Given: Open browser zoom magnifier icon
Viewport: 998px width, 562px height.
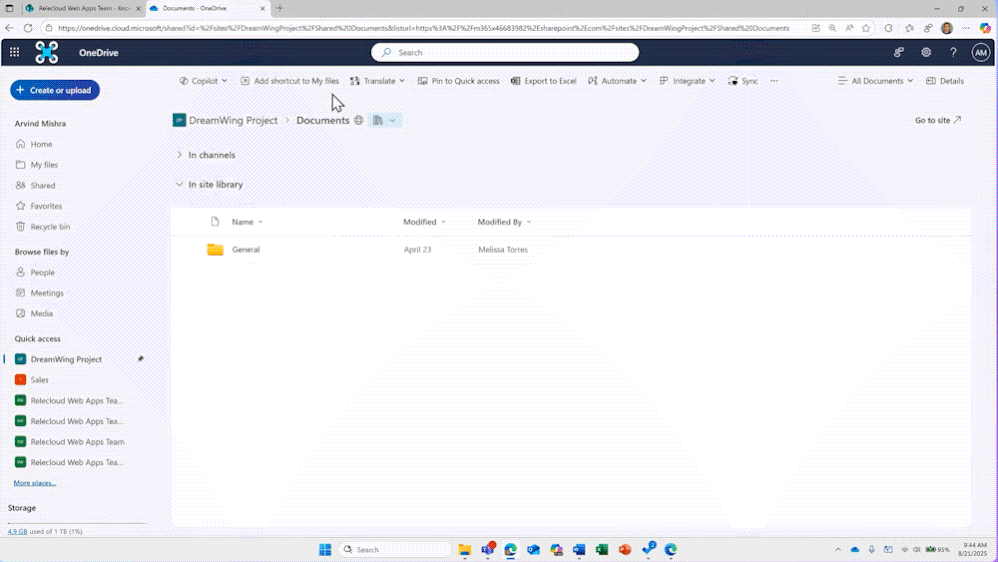Looking at the screenshot, I should click(833, 28).
